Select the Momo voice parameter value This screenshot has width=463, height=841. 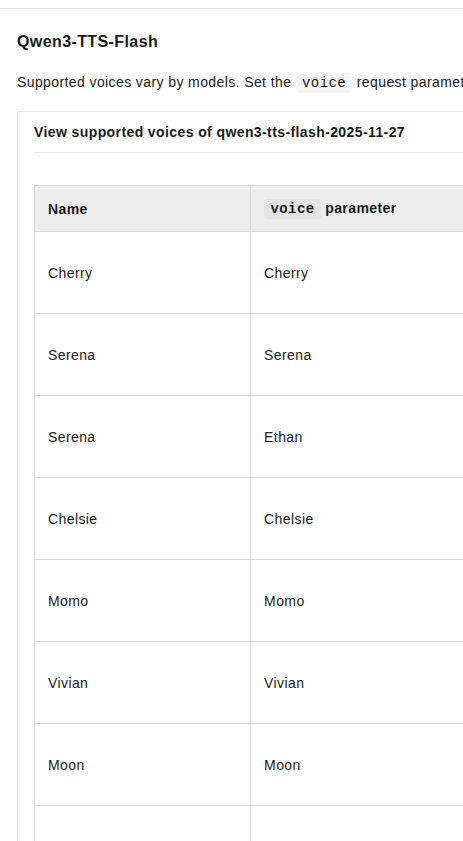284,601
